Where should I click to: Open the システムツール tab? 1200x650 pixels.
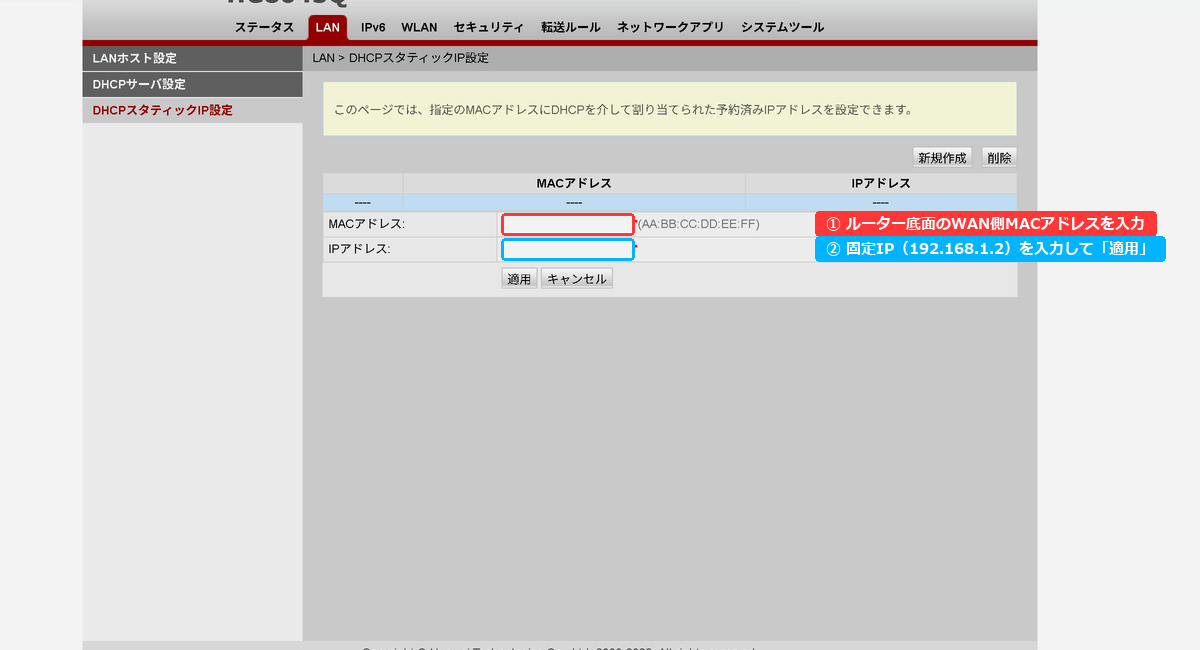(783, 27)
